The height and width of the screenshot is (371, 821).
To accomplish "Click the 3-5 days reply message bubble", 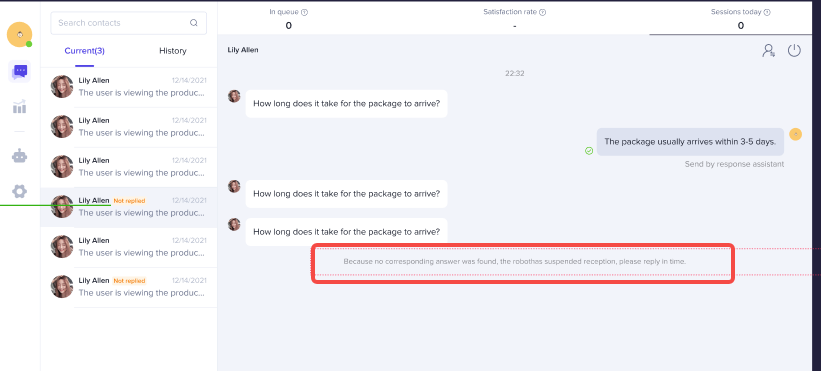I will pos(690,142).
